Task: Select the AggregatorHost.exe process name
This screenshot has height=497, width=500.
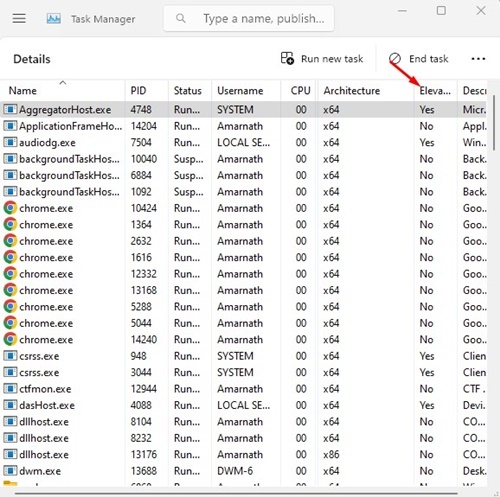Action: (65, 110)
